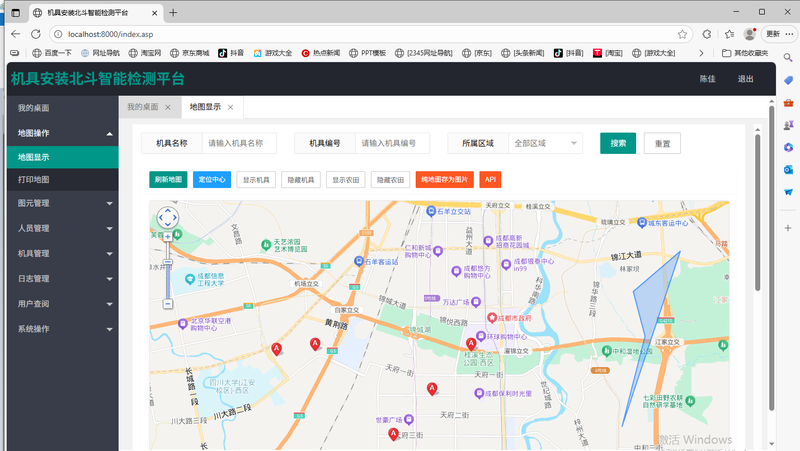Open the 所属区域 全部区域 dropdown
Image resolution: width=800 pixels, height=451 pixels.
545,144
